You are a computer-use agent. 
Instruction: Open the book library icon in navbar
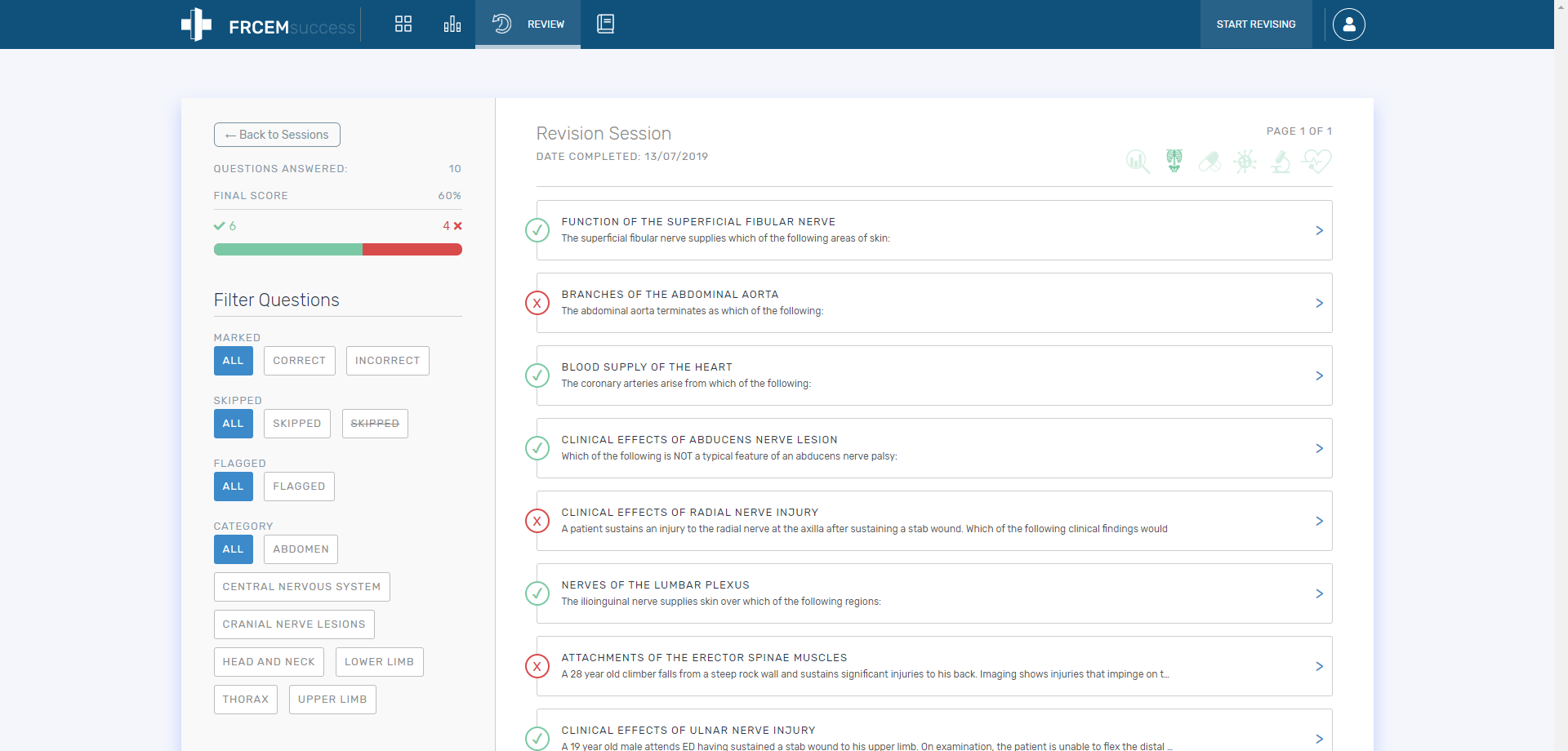605,24
